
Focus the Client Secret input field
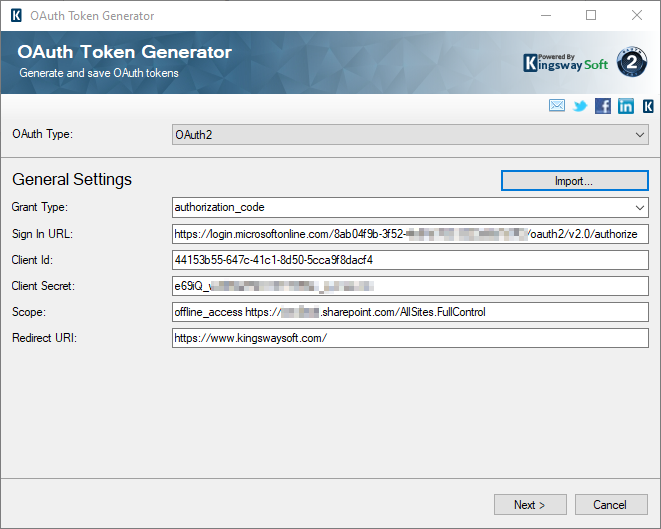[410, 286]
